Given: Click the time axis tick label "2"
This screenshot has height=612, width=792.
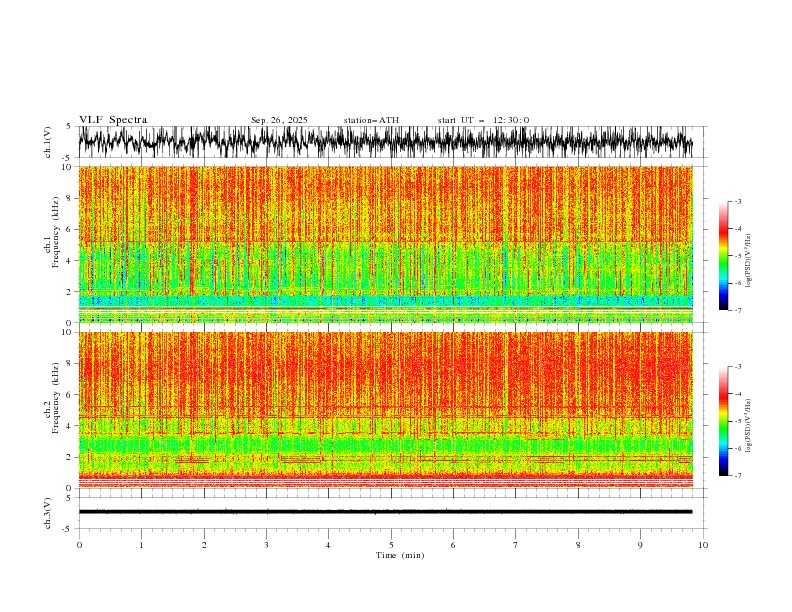Looking at the screenshot, I should point(204,545).
